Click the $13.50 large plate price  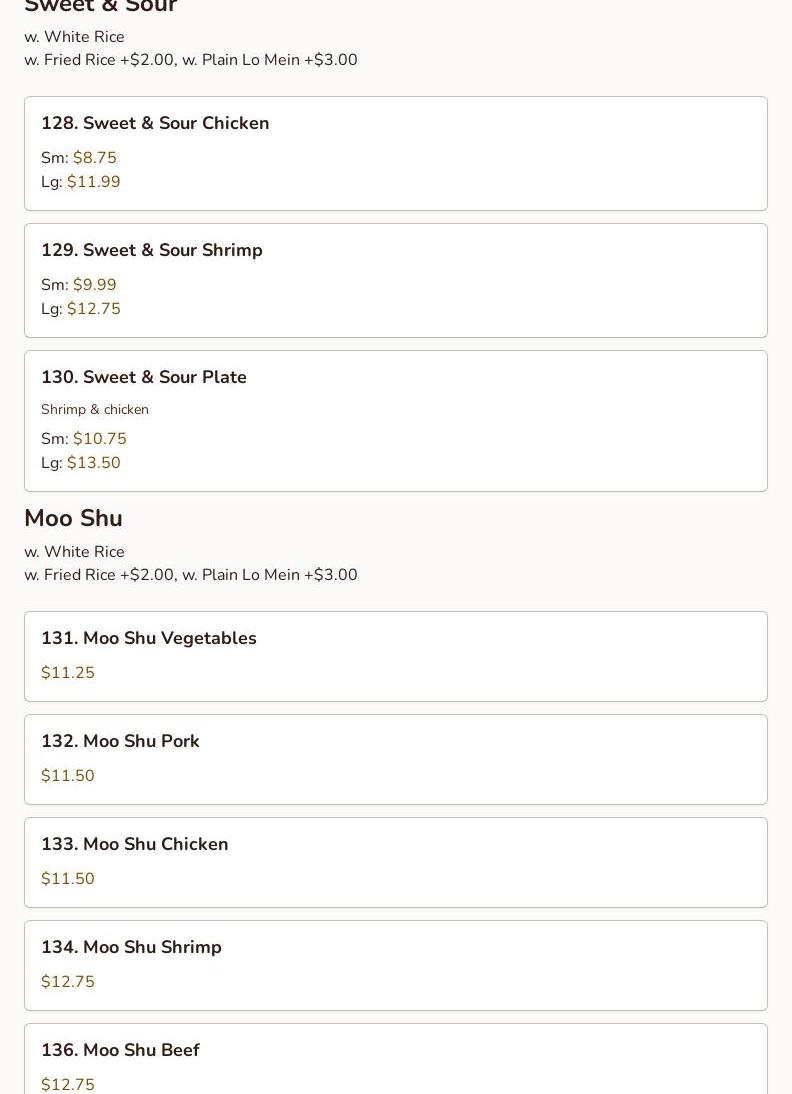pos(94,463)
